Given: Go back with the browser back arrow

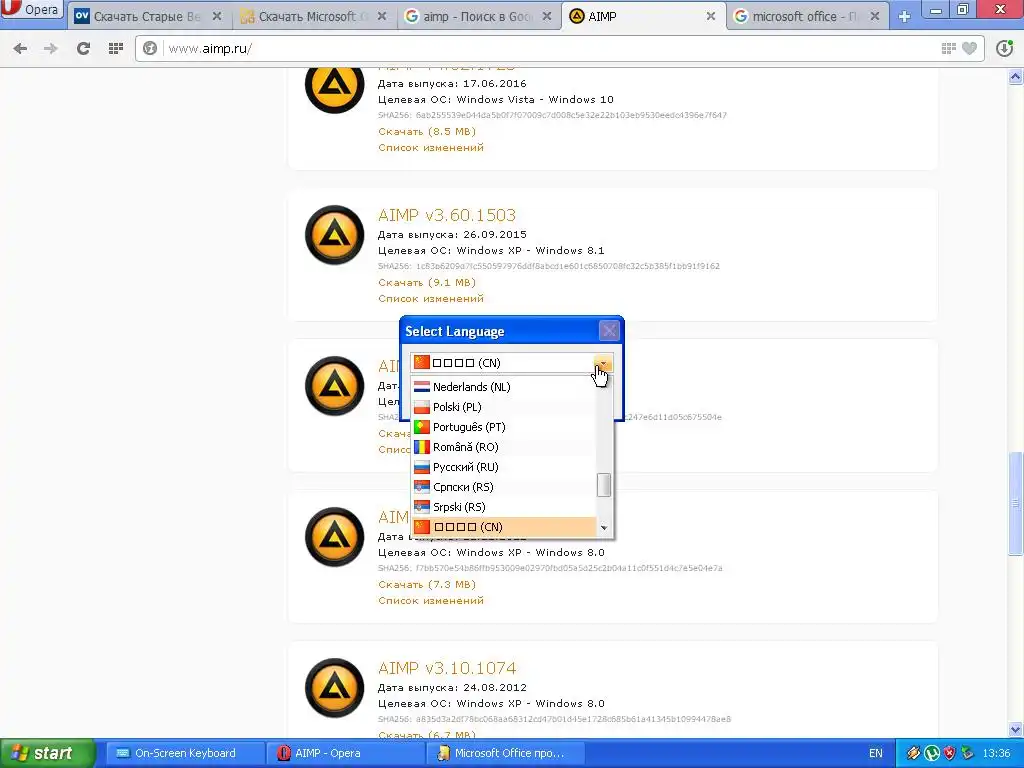Looking at the screenshot, I should [20, 48].
